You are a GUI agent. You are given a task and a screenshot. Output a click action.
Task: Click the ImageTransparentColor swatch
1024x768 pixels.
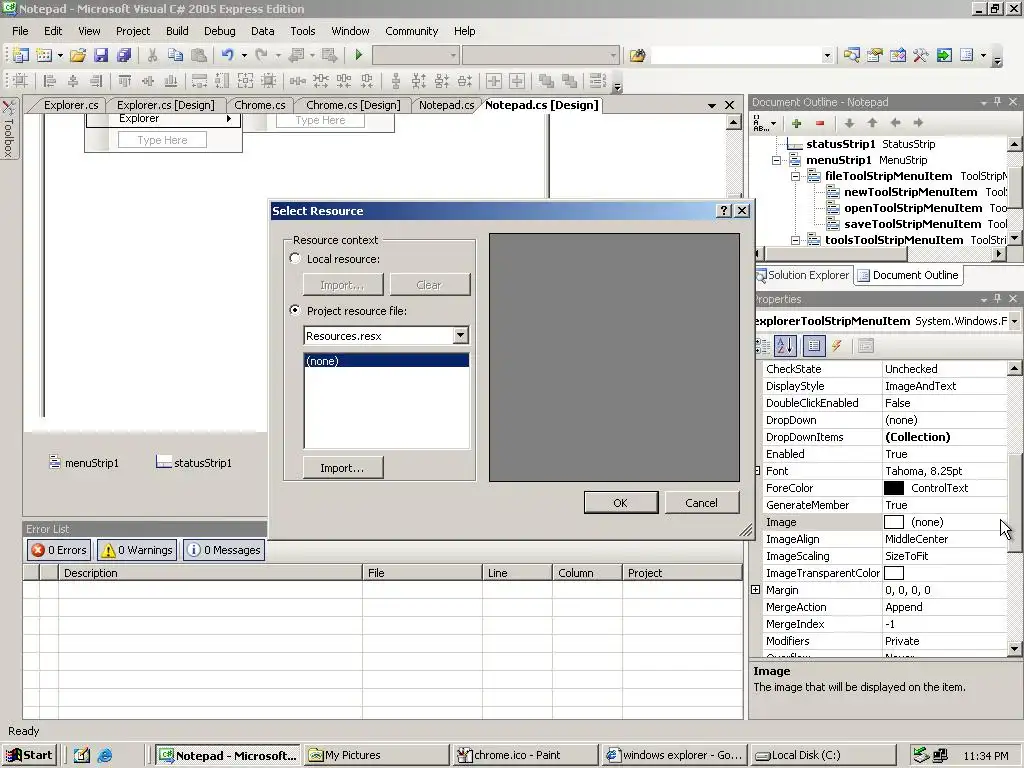click(x=893, y=573)
